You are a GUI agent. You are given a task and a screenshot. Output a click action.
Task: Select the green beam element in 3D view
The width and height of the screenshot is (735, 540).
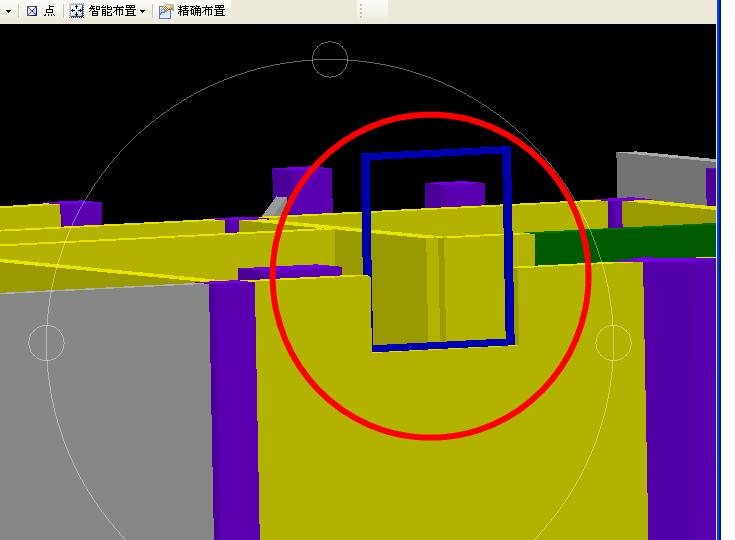[625, 244]
